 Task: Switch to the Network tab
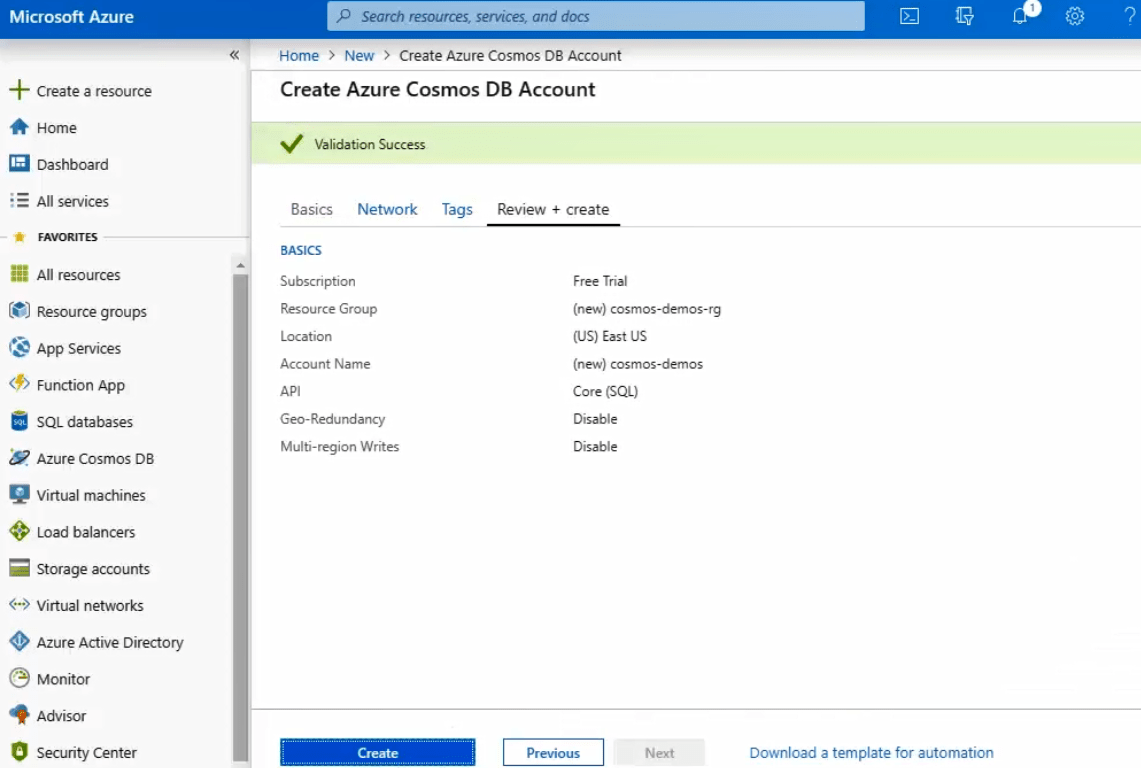[x=387, y=209]
